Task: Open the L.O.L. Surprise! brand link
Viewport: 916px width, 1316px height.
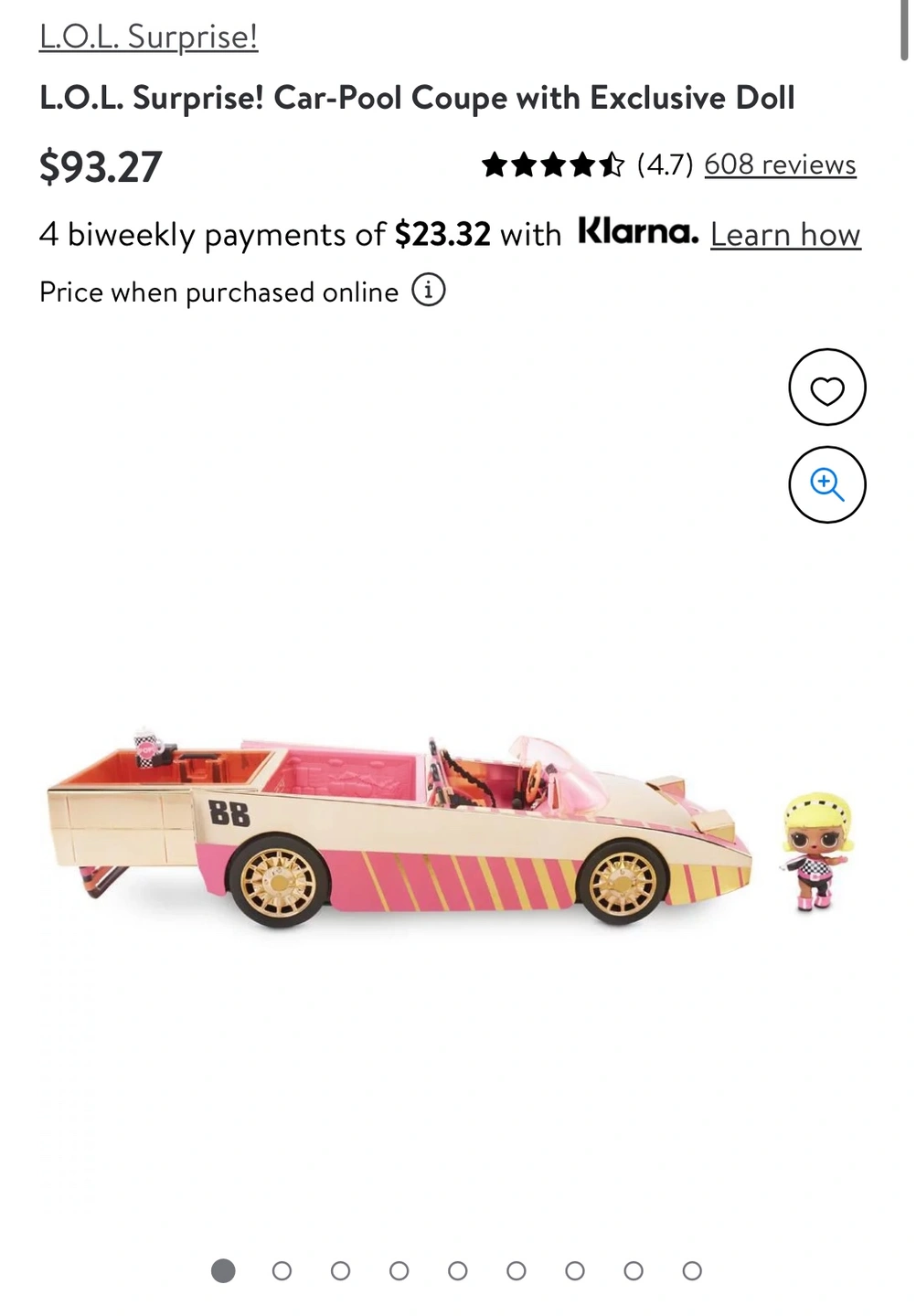Action: pos(148,37)
